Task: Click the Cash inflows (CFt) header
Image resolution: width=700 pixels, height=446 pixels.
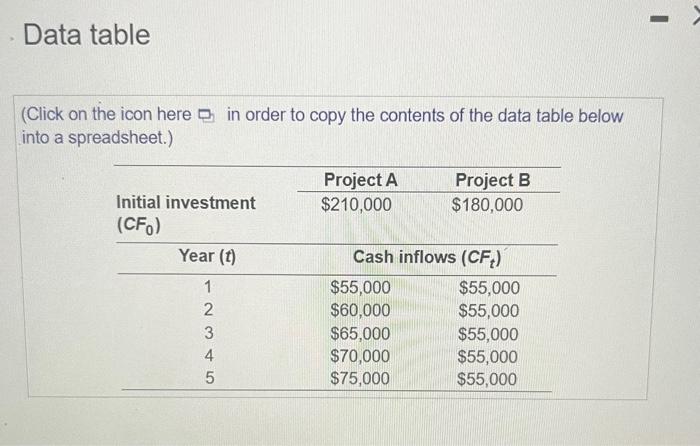Action: point(427,258)
